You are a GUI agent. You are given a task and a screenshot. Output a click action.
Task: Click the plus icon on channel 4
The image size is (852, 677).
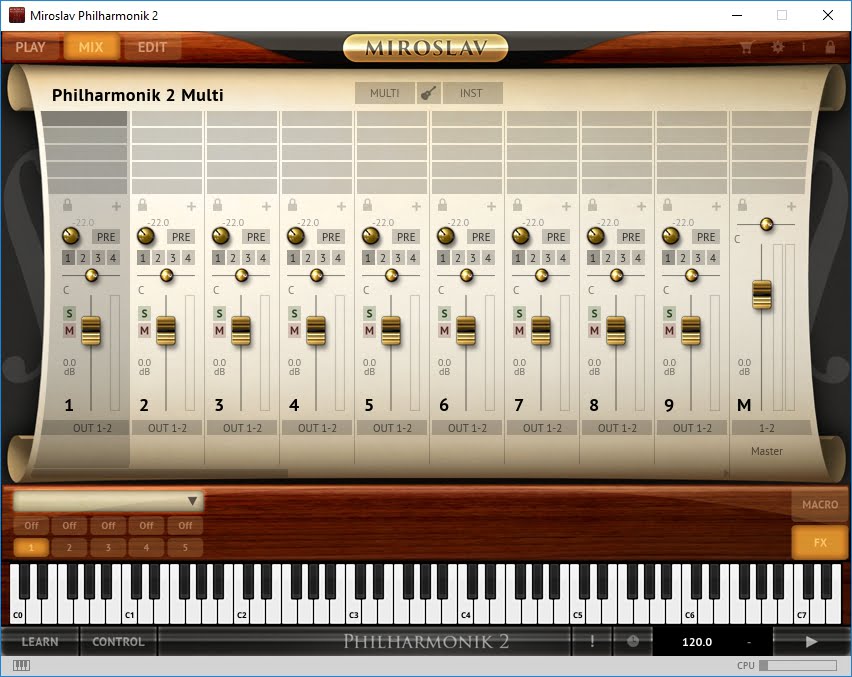(x=341, y=206)
